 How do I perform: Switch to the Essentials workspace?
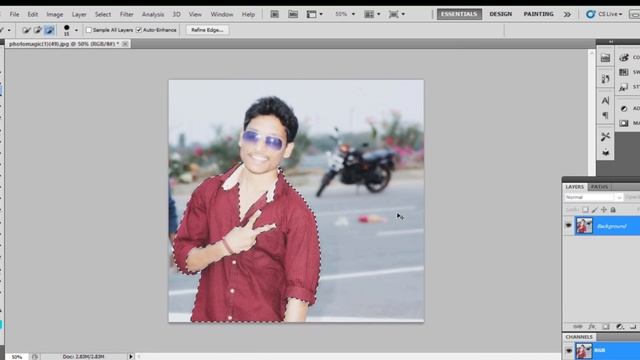(459, 14)
